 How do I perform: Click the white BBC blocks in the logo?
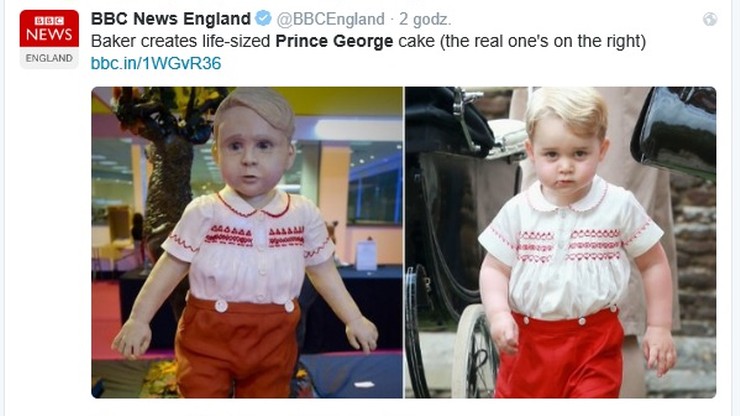tap(49, 21)
